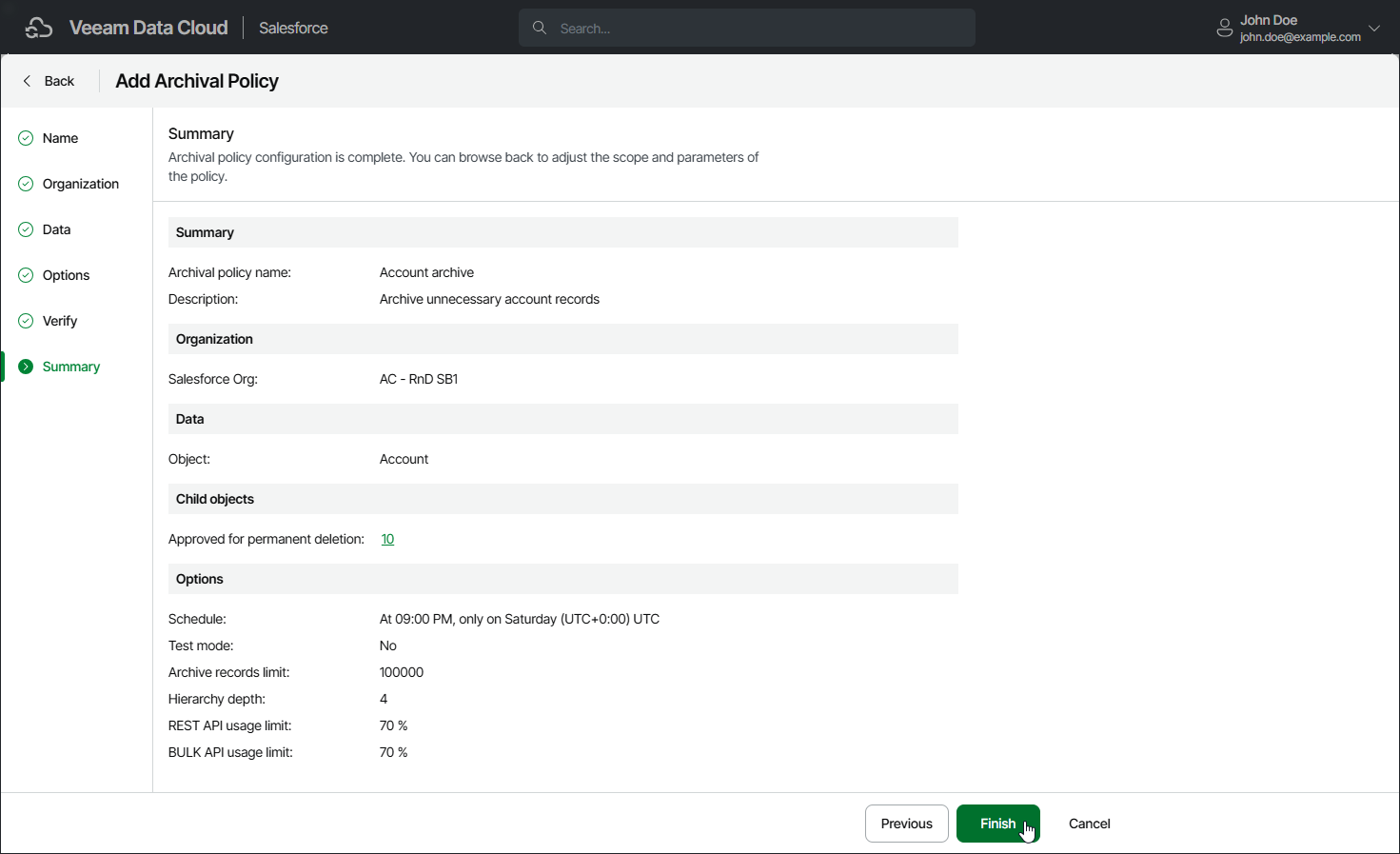The height and width of the screenshot is (854, 1400).
Task: Click the Finish button
Action: [997, 824]
